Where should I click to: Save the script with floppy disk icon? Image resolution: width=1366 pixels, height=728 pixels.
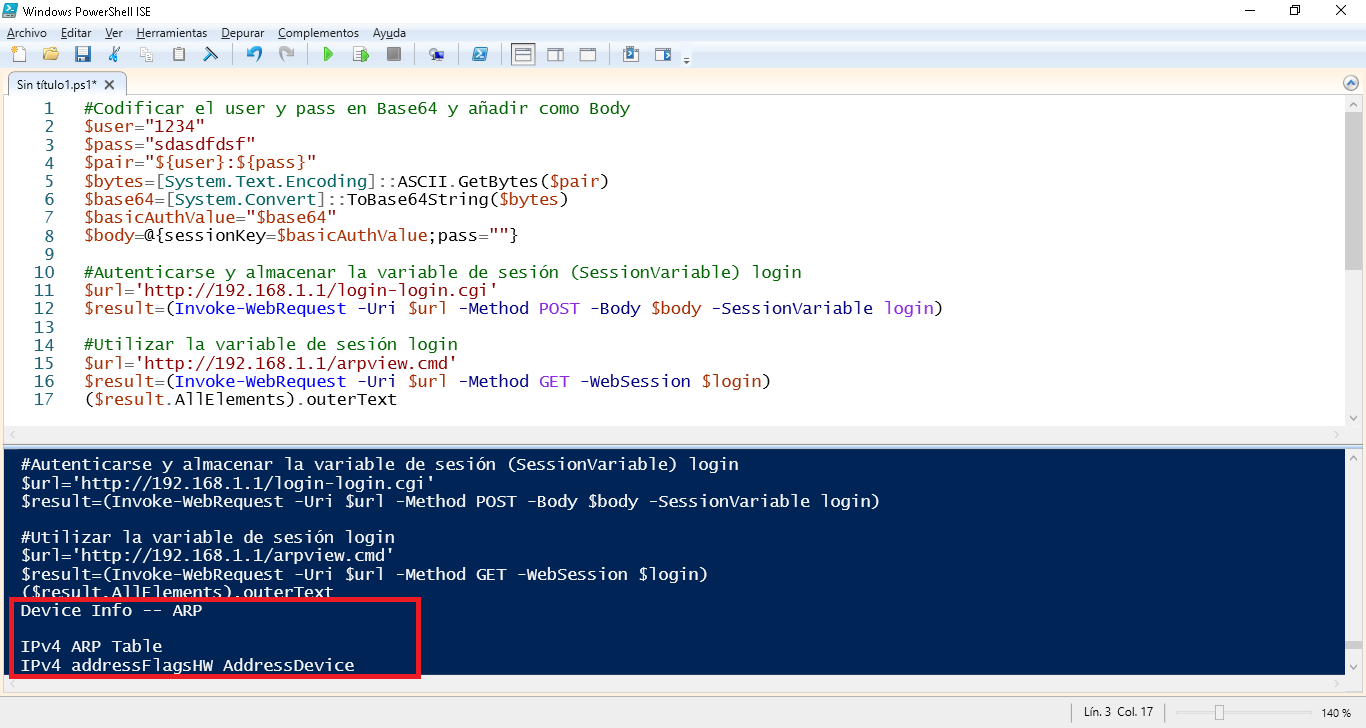click(x=83, y=55)
